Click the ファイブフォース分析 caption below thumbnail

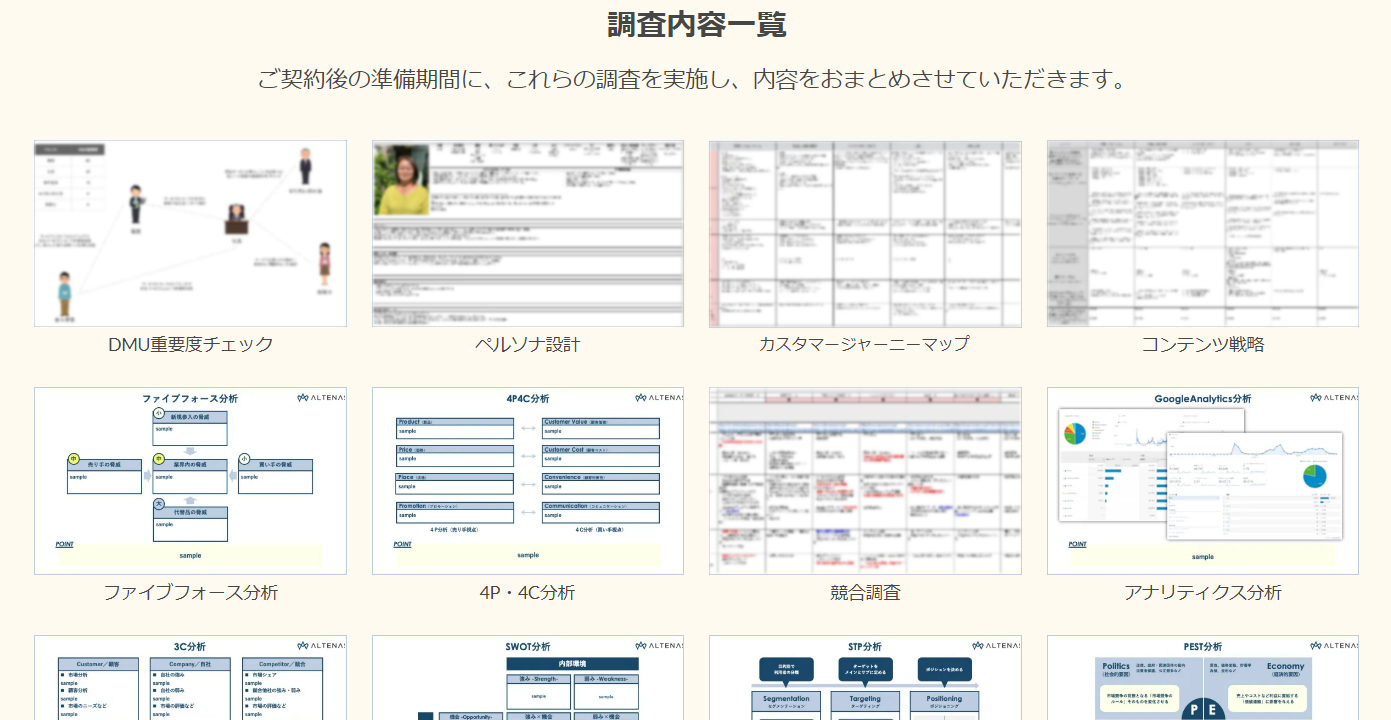[190, 592]
